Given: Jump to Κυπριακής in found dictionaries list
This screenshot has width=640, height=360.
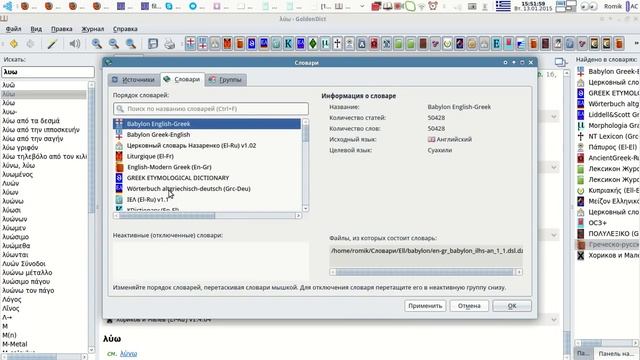Looking at the screenshot, I should pos(607,190).
